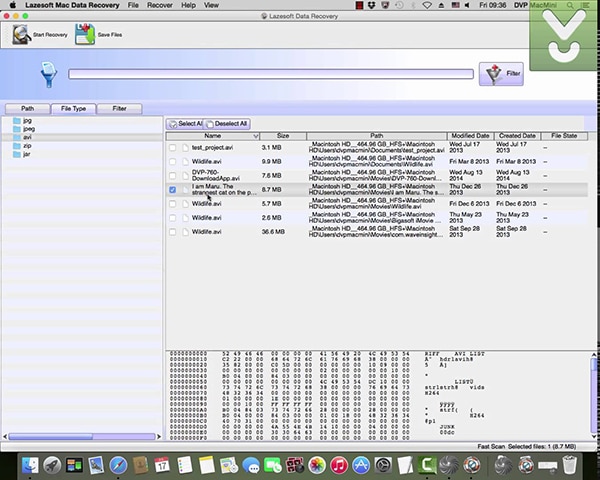Uncheck the I am Maru file checkbox
Screen dimensions: 600x480
click(173, 190)
